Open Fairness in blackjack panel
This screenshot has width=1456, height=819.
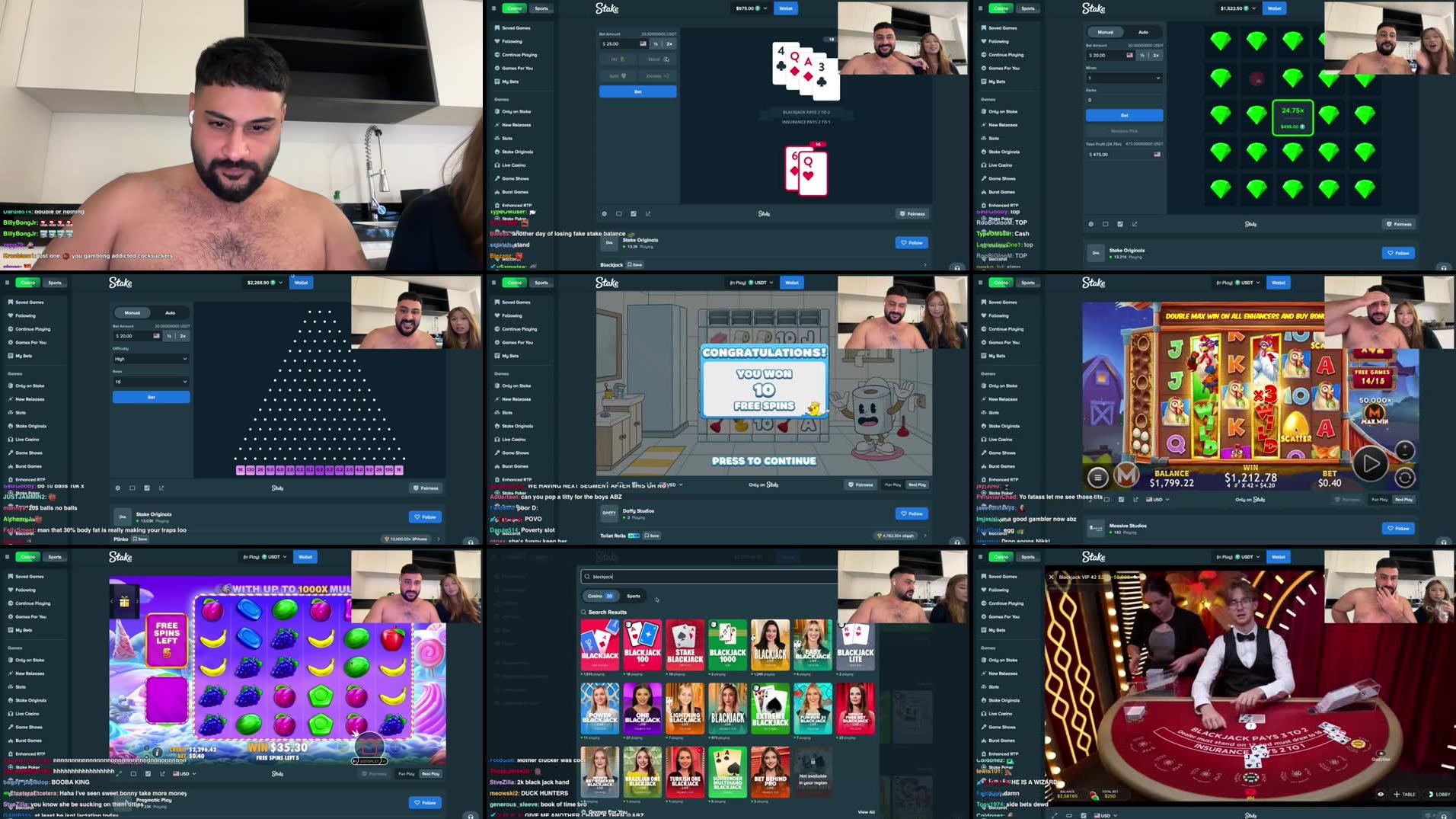click(912, 213)
